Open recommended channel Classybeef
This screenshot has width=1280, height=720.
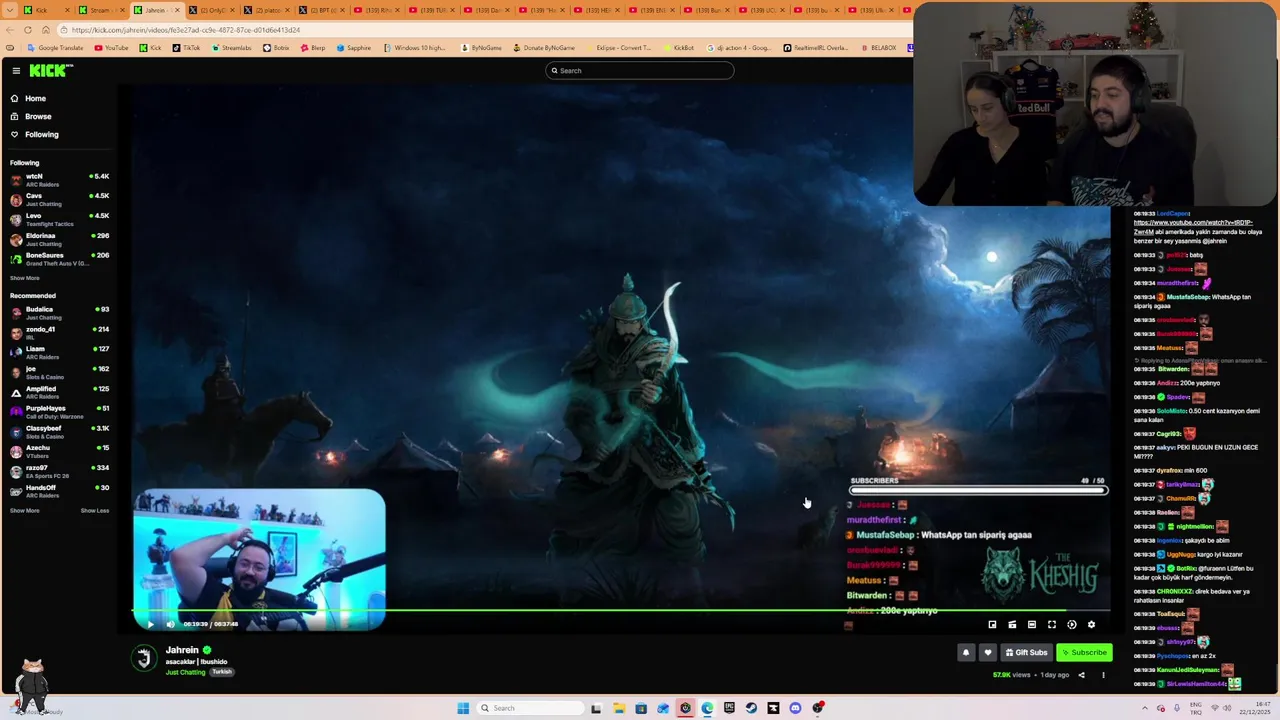point(59,432)
